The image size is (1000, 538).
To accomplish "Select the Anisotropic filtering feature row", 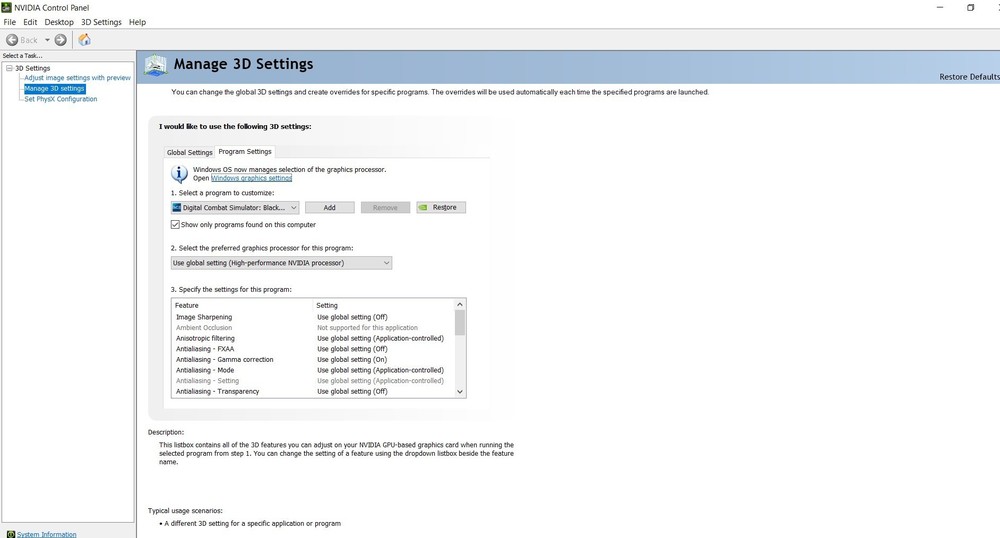I will tap(313, 338).
